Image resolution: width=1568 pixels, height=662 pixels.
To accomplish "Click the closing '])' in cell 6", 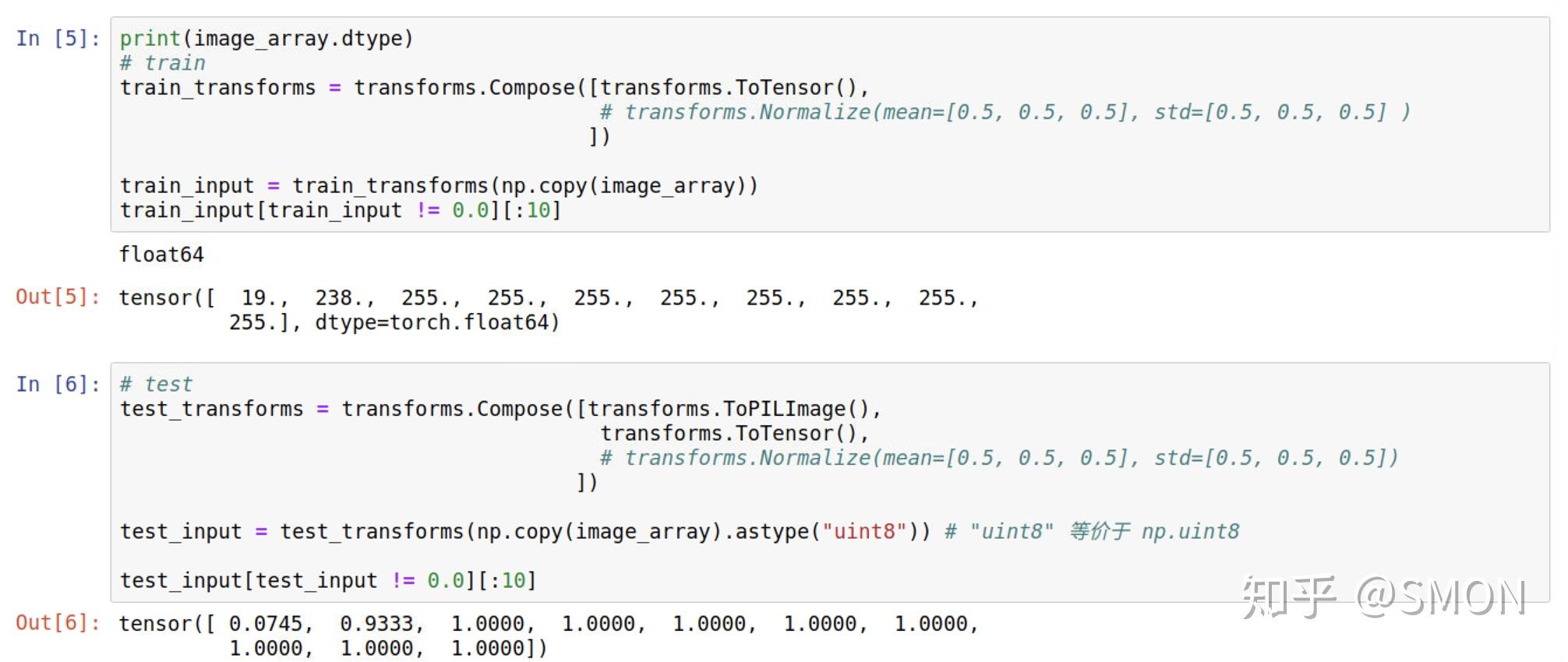I will tap(587, 482).
